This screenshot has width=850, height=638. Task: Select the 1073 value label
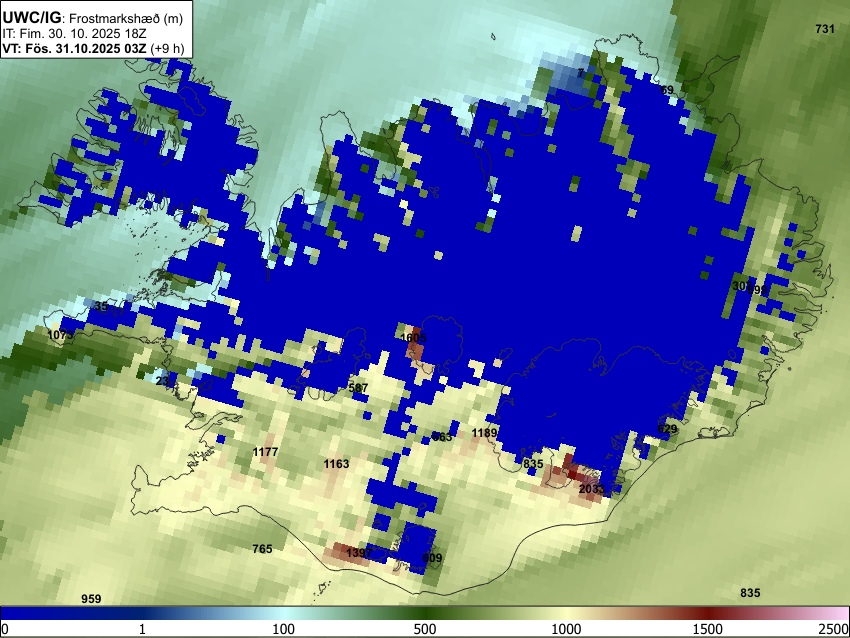(60, 335)
